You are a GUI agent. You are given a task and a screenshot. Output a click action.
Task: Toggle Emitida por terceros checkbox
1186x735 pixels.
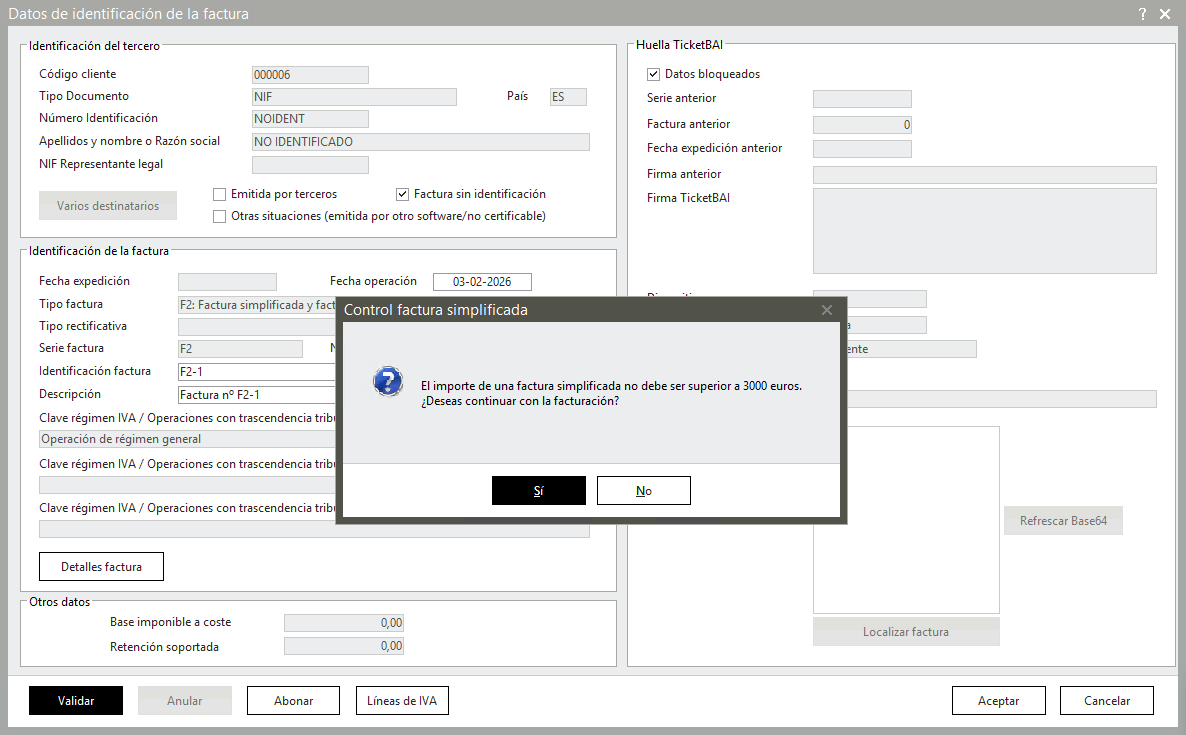(220, 194)
